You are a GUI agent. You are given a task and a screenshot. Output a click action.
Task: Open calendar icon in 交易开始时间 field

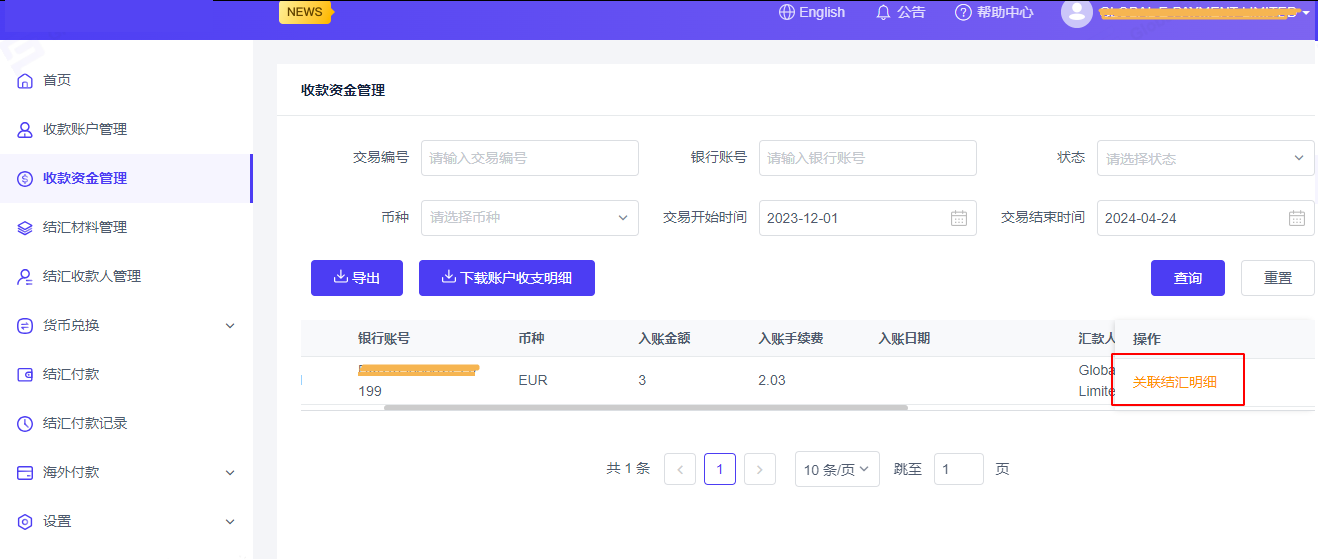[958, 218]
